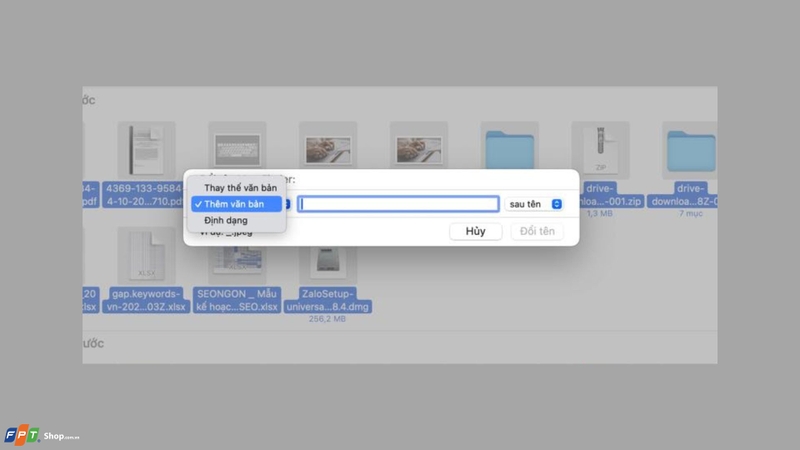Image resolution: width=800 pixels, height=450 pixels.
Task: Click the '7 mục' item count label
Action: pos(691,213)
